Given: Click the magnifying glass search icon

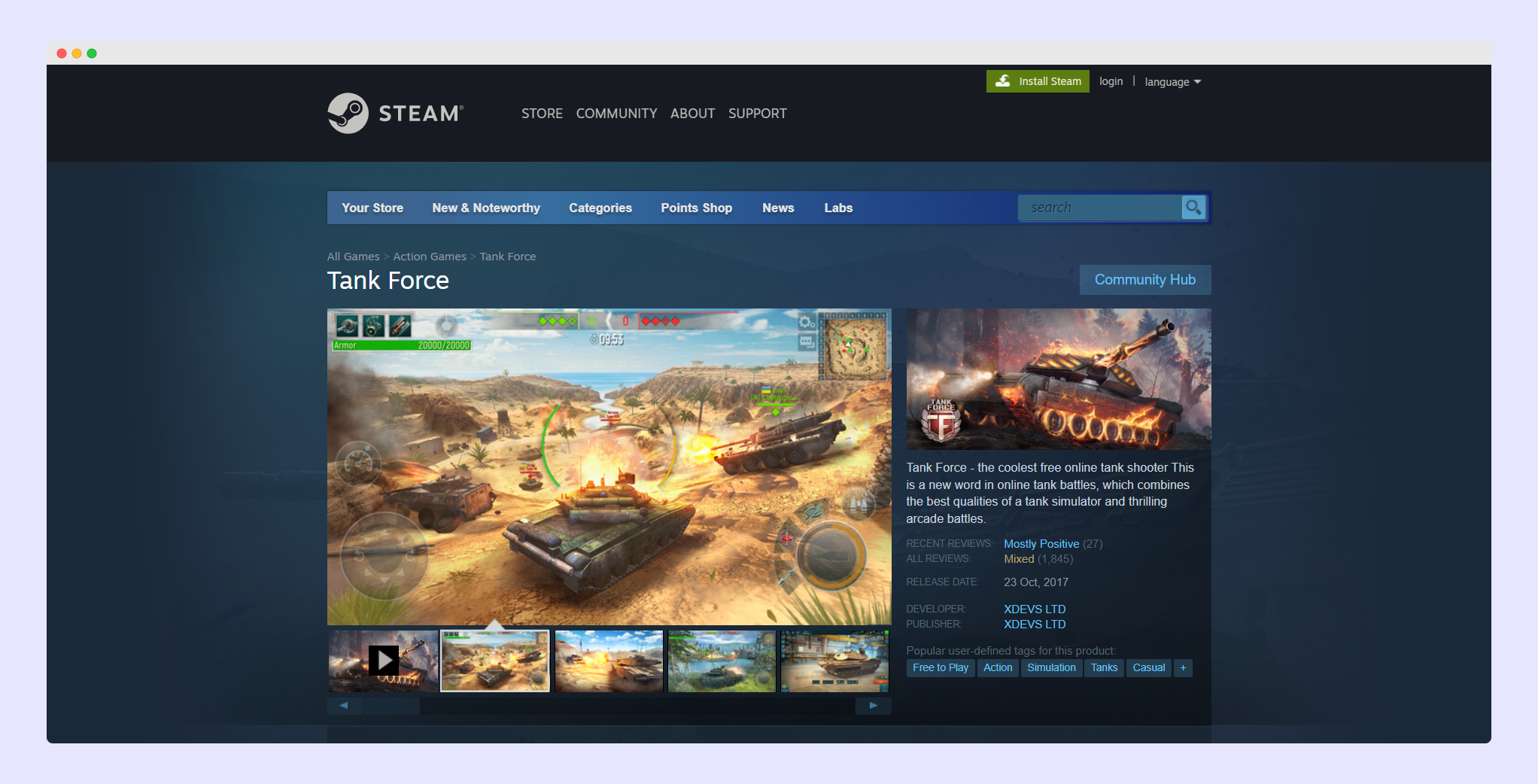Looking at the screenshot, I should pos(1193,208).
